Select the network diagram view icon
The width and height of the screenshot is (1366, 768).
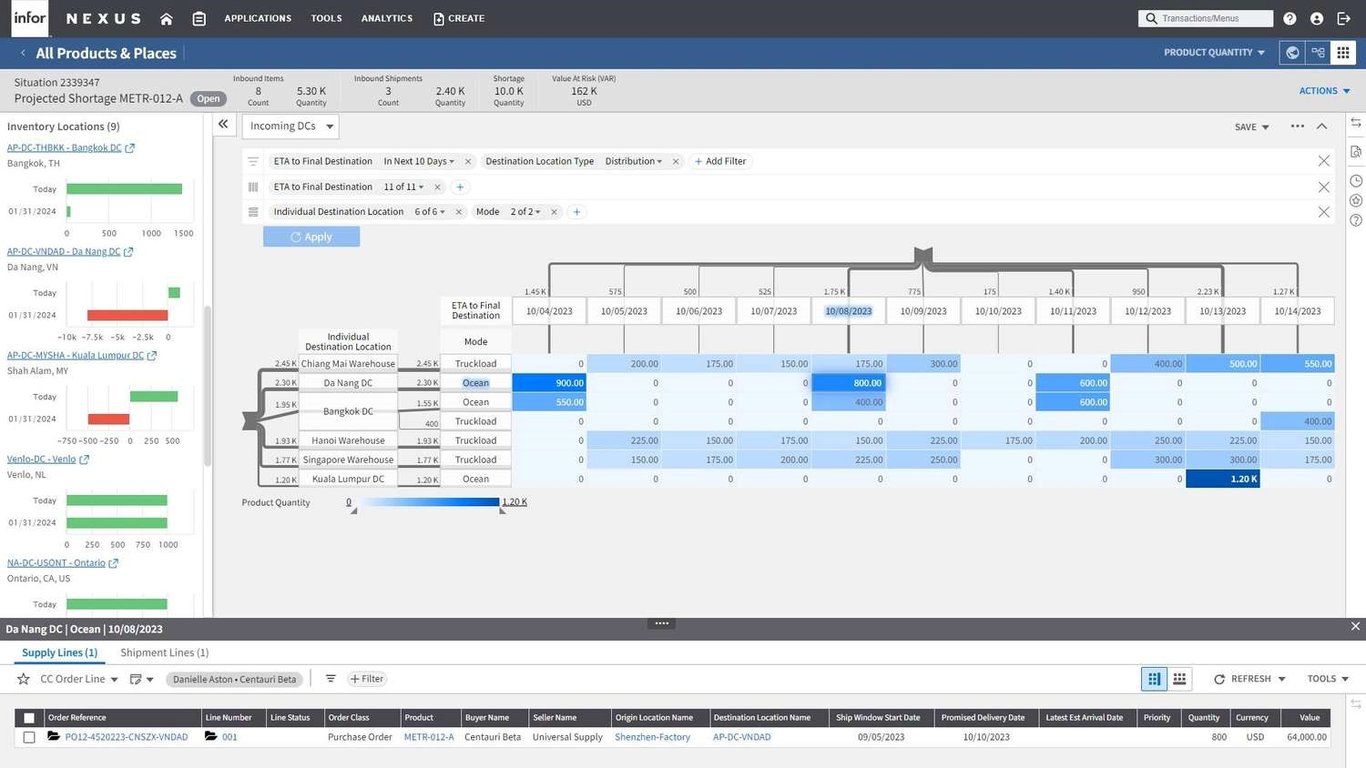point(1317,53)
